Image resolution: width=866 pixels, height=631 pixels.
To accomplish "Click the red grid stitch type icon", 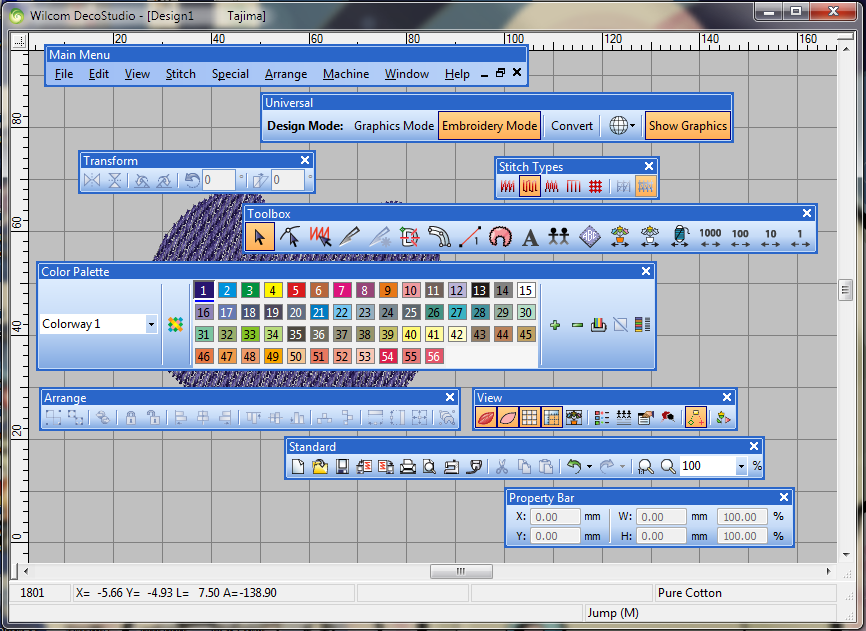I will pos(594,187).
